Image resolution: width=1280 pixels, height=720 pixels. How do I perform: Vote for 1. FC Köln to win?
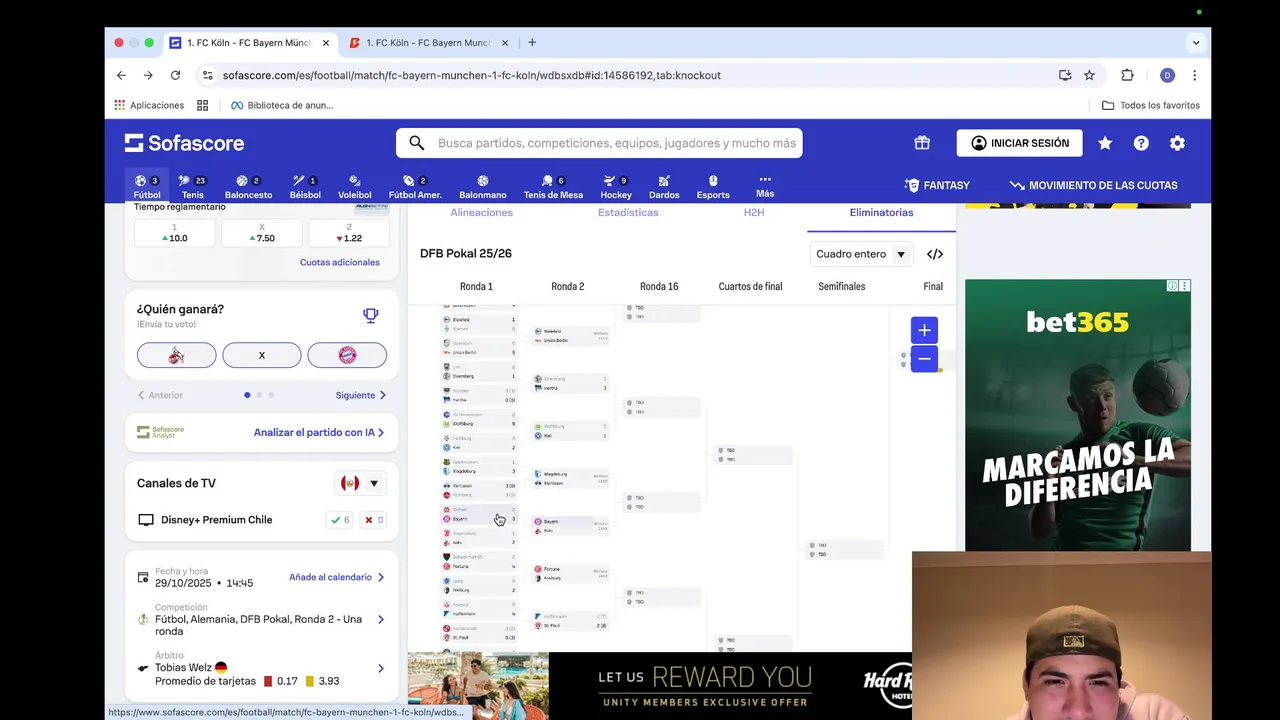(176, 355)
